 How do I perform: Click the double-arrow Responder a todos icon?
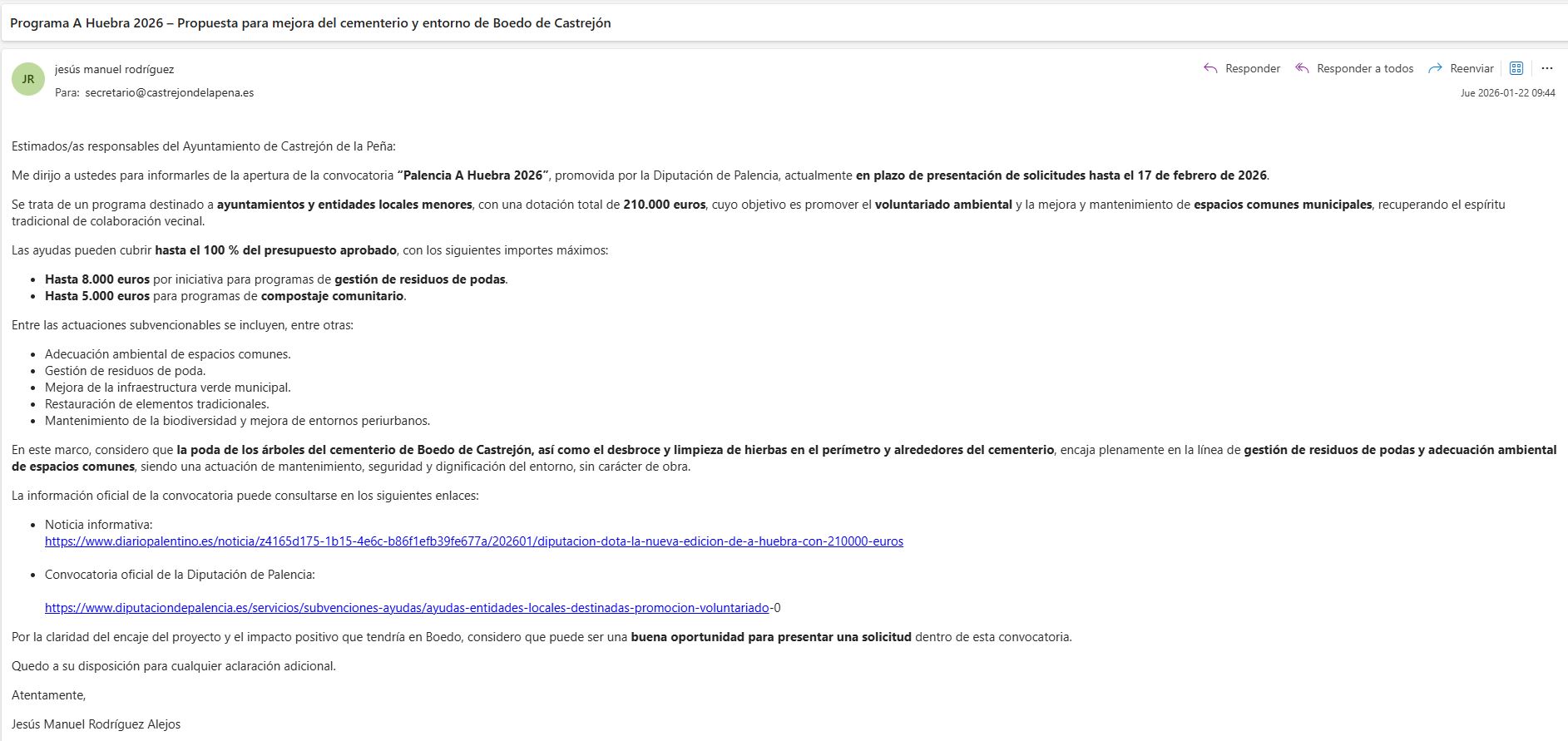1302,68
